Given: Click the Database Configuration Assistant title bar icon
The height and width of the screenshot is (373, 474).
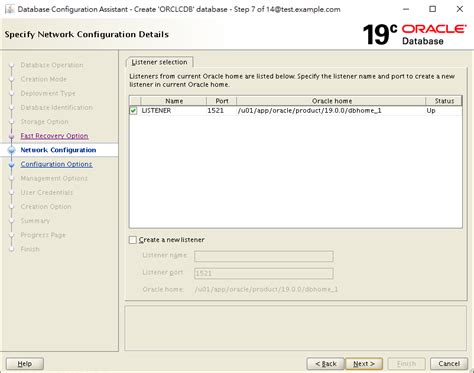Looking at the screenshot, I should [x=9, y=9].
